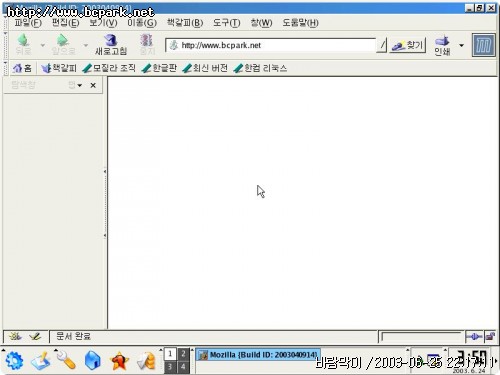Click the 찾기 search button

point(407,45)
